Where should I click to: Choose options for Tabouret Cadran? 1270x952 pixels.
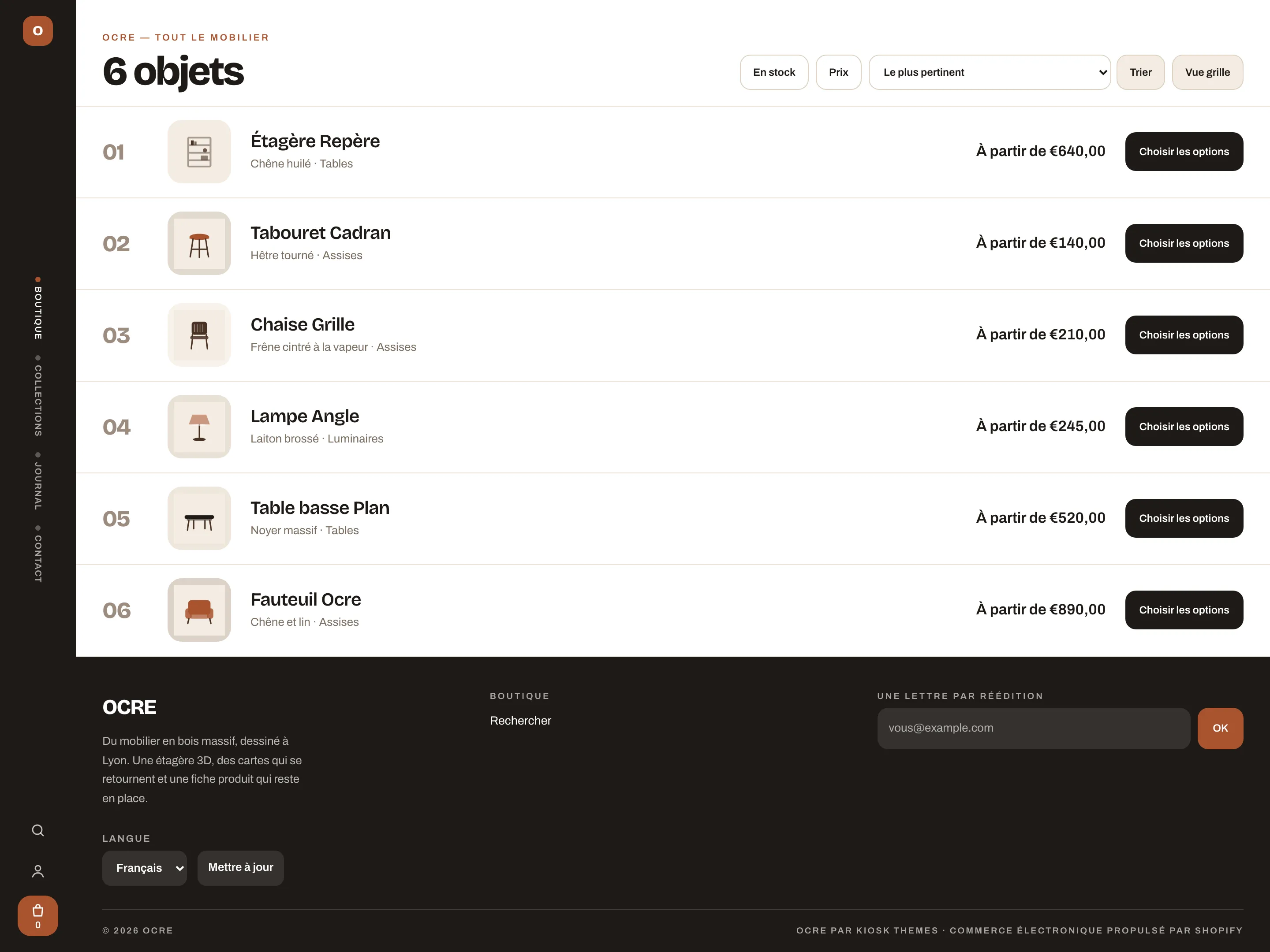coord(1184,243)
